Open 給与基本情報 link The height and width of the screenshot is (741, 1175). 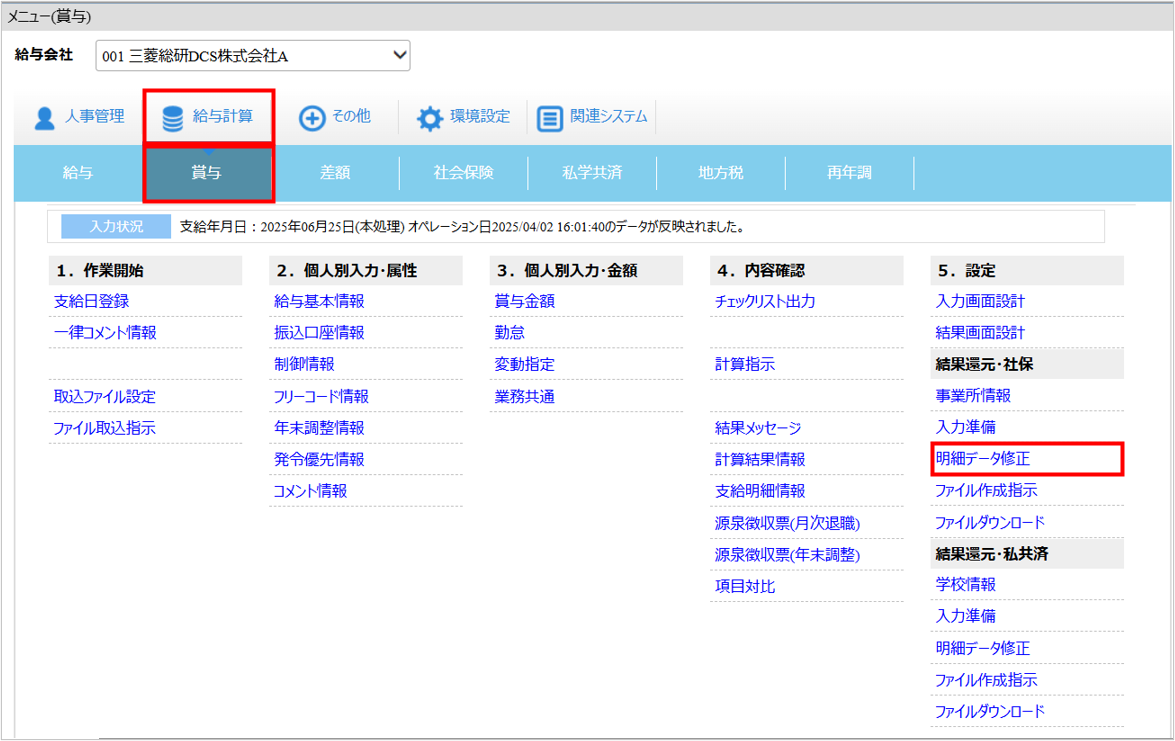(319, 301)
